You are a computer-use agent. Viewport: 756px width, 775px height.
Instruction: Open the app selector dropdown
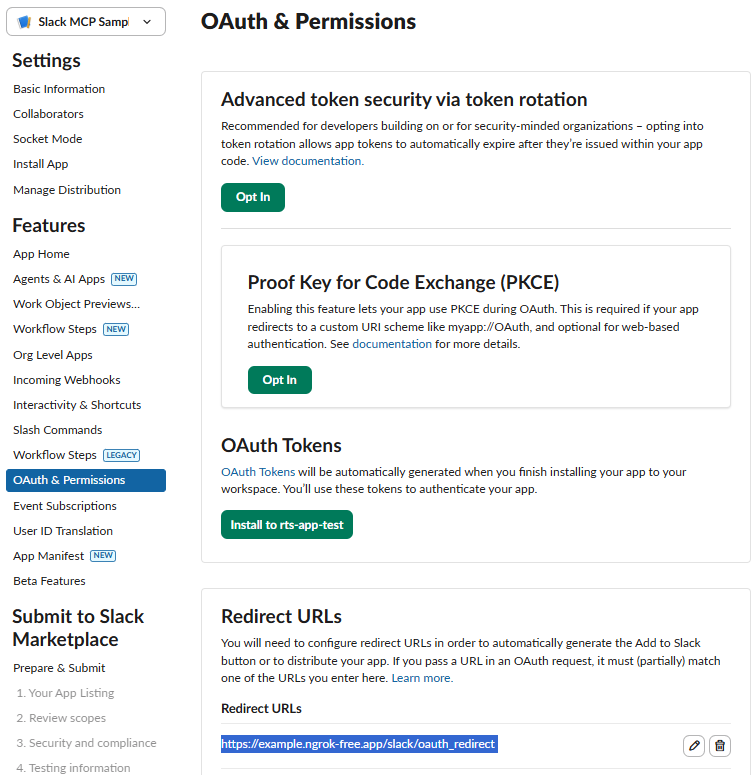148,22
